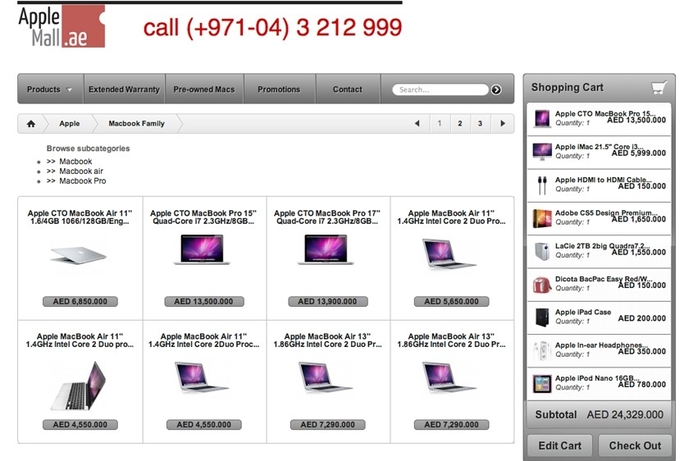
Task: Click the iPad Case cart thumbnail icon
Action: click(x=542, y=317)
